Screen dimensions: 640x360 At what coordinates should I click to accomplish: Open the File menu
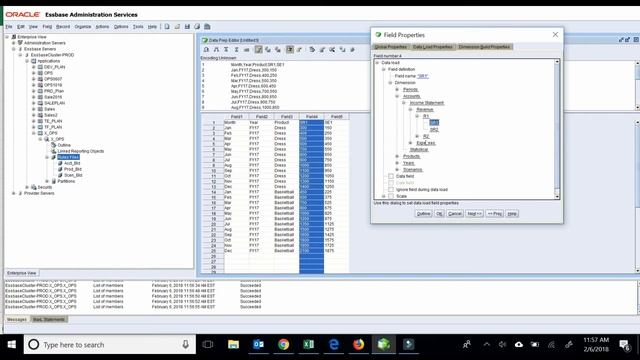9,27
